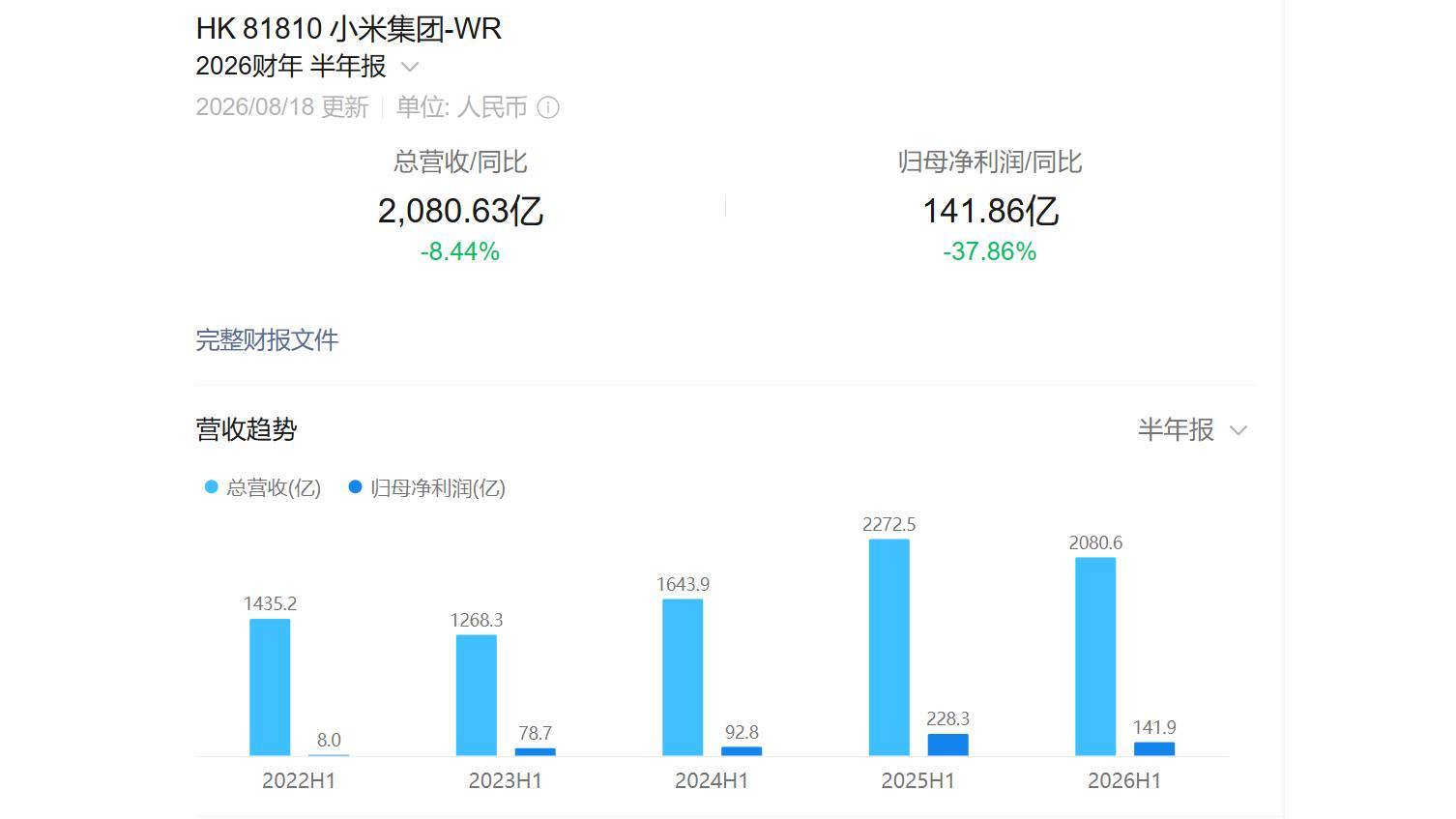Click the 2024H1 axis label
This screenshot has width=1456, height=819.
coord(712,781)
